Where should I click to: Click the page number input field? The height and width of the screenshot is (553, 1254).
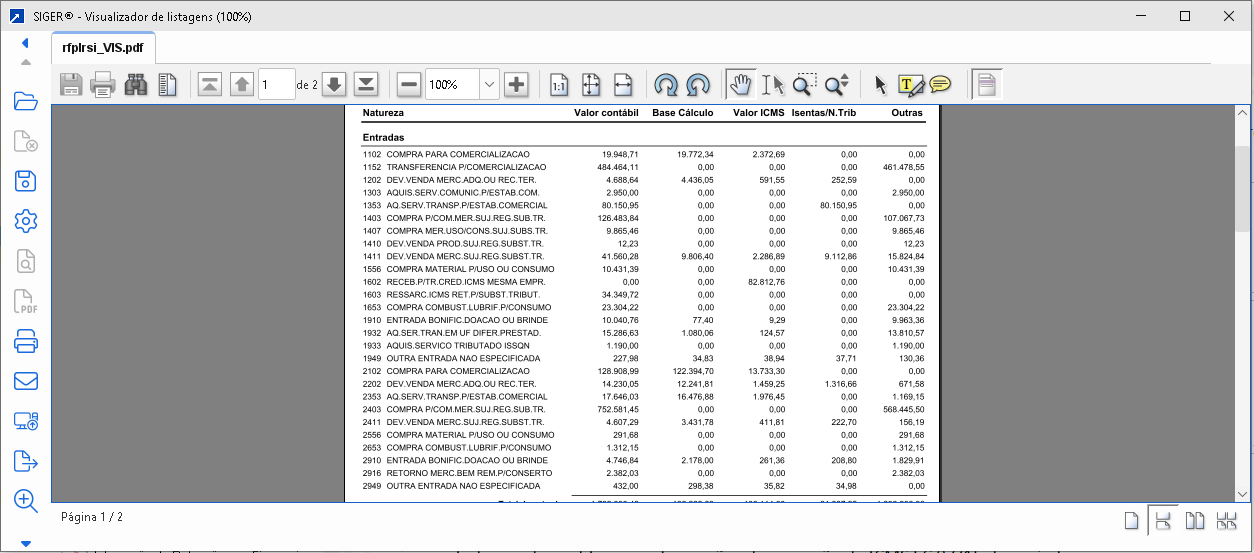[275, 85]
